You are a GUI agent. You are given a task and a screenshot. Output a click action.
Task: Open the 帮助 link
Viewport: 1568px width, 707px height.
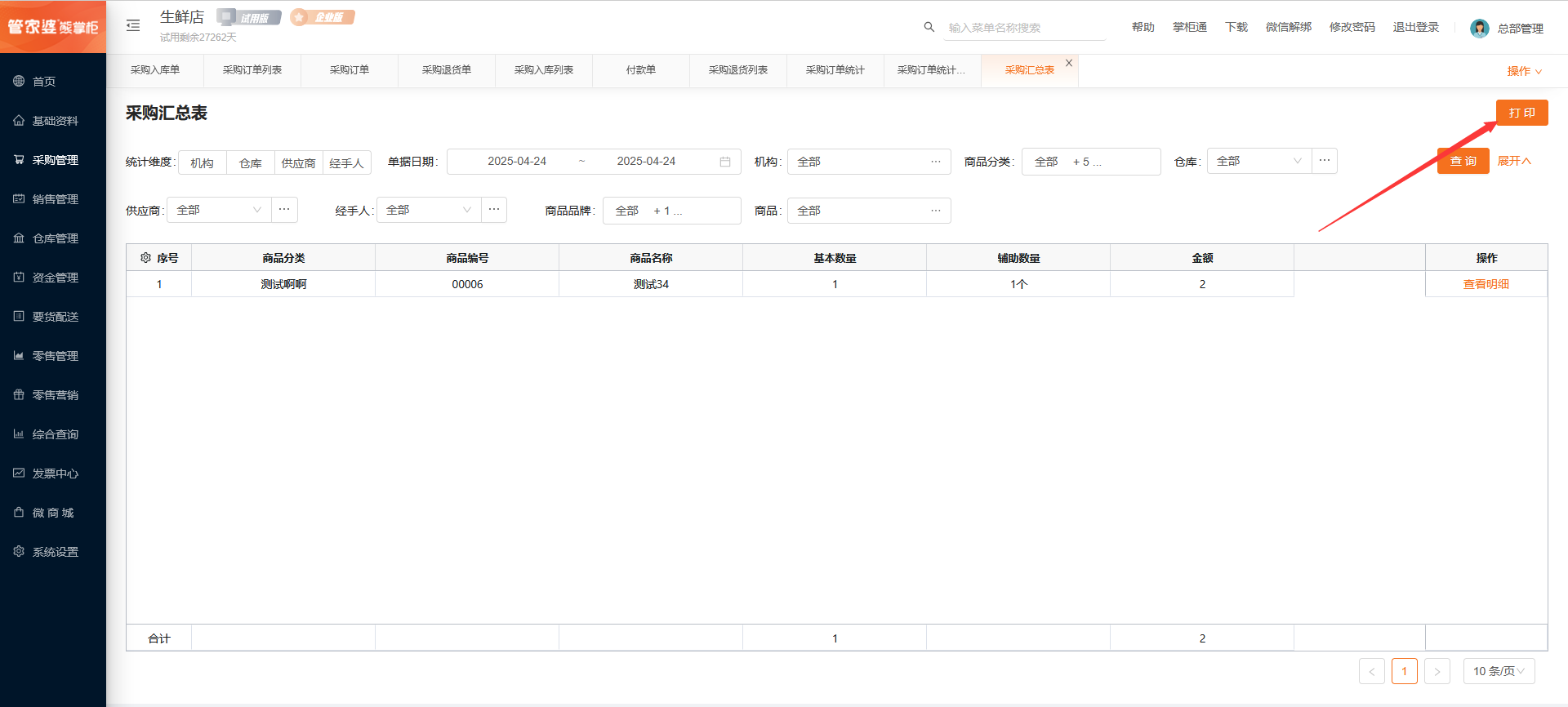pos(1143,27)
